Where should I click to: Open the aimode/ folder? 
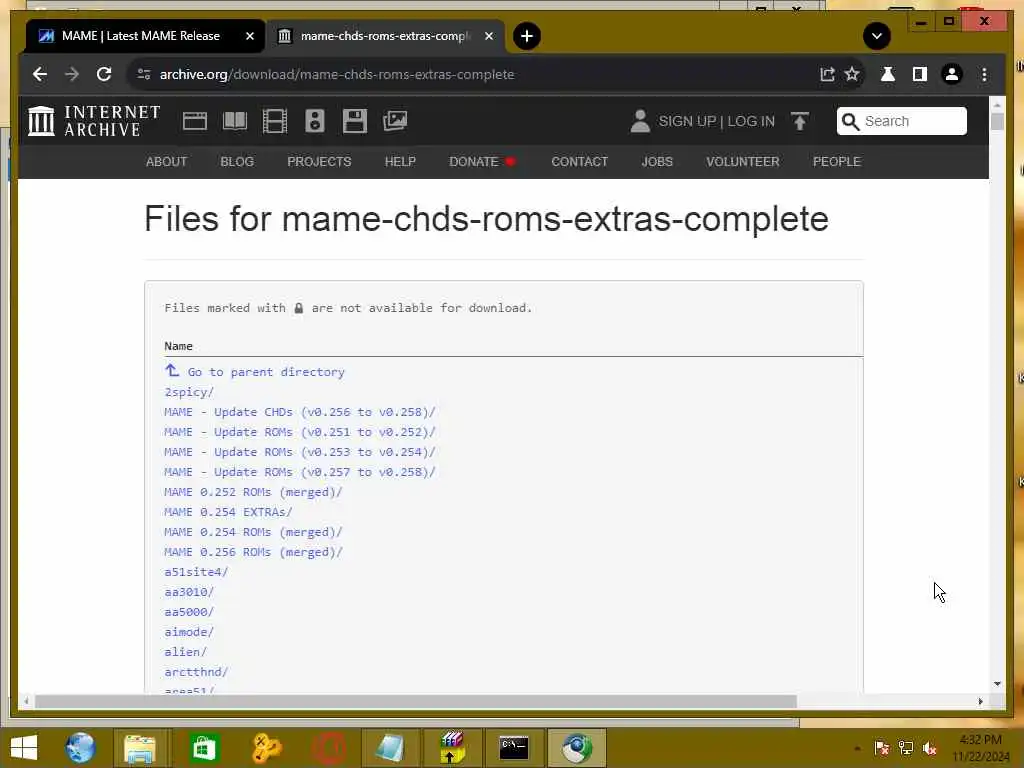(x=189, y=632)
